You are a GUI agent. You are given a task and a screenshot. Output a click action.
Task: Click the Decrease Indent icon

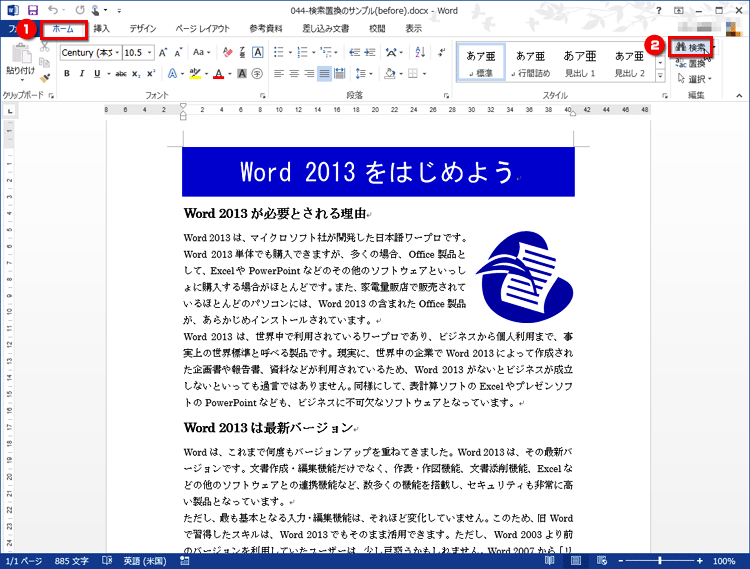[x=354, y=52]
